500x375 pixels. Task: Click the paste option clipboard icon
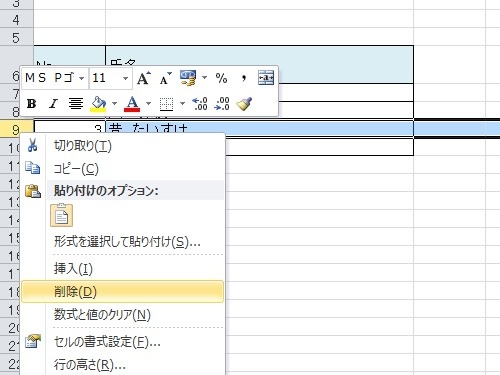pos(61,215)
